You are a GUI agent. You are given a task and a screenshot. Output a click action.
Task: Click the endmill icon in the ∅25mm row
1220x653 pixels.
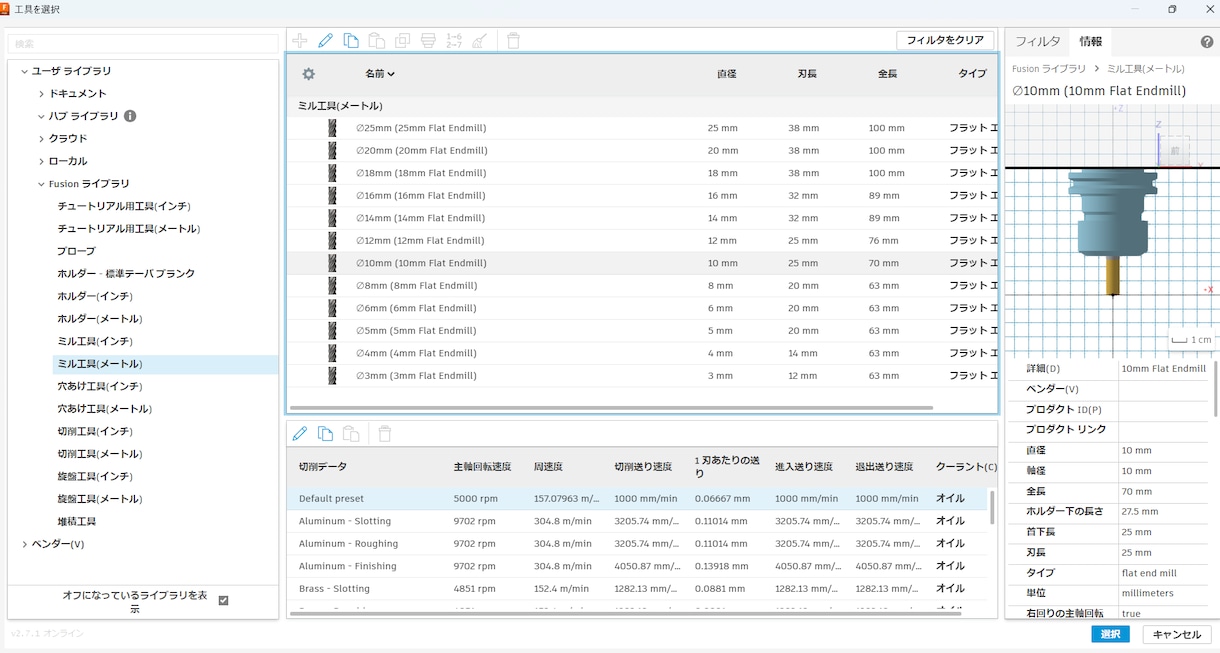332,128
